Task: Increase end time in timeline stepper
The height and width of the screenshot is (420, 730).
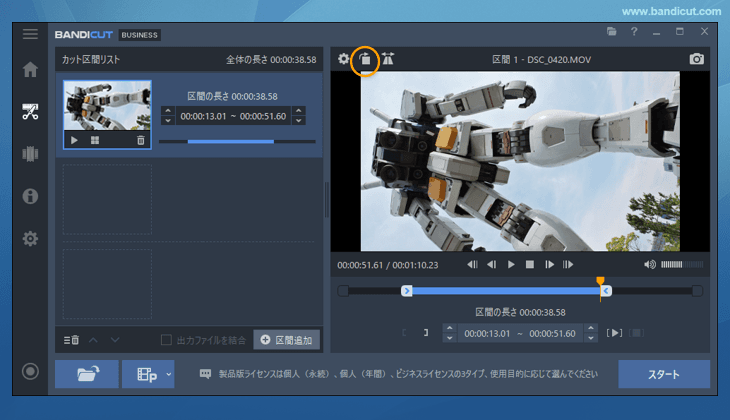Action: (x=591, y=328)
